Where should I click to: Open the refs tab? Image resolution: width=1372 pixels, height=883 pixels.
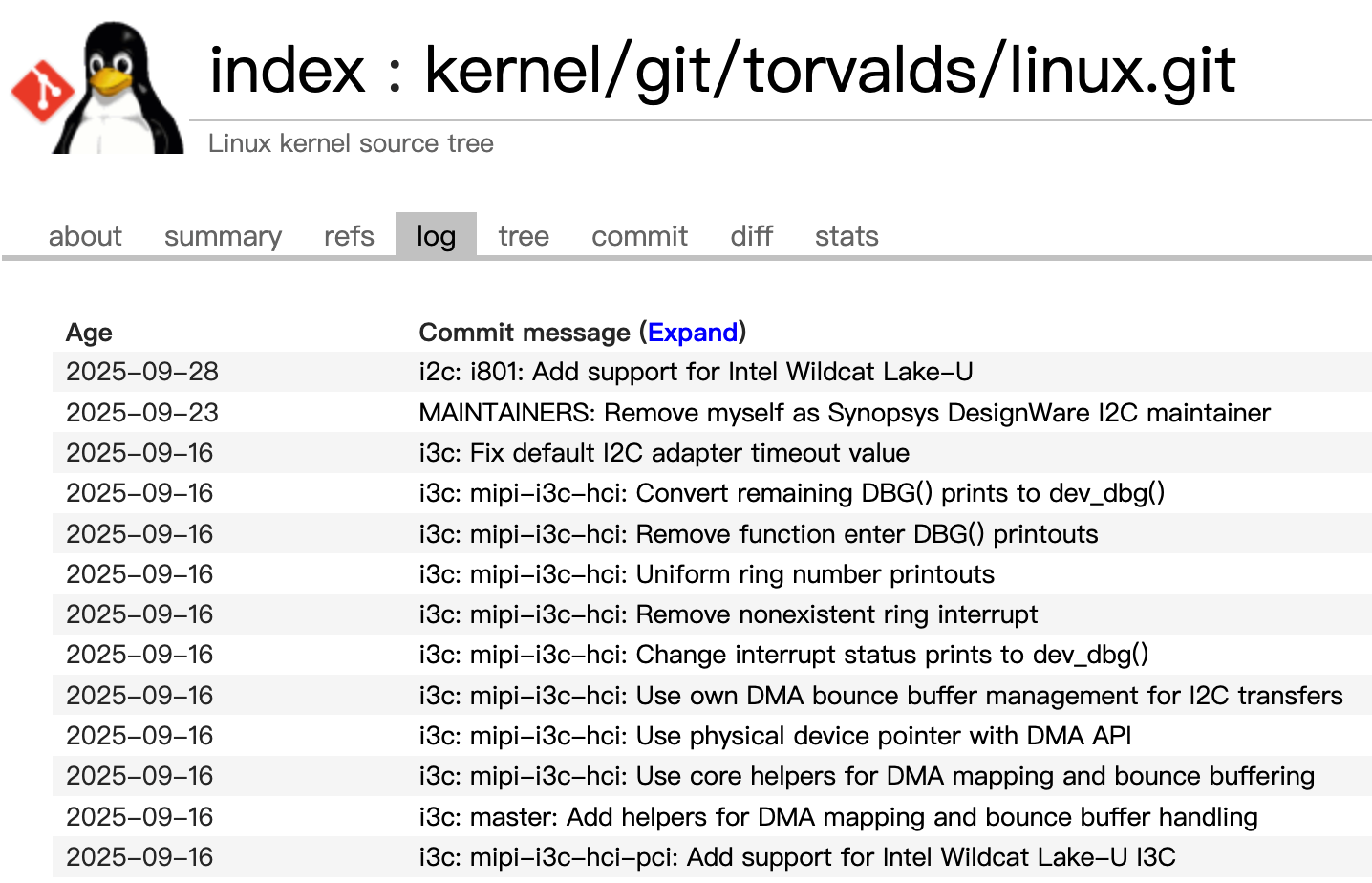(349, 236)
